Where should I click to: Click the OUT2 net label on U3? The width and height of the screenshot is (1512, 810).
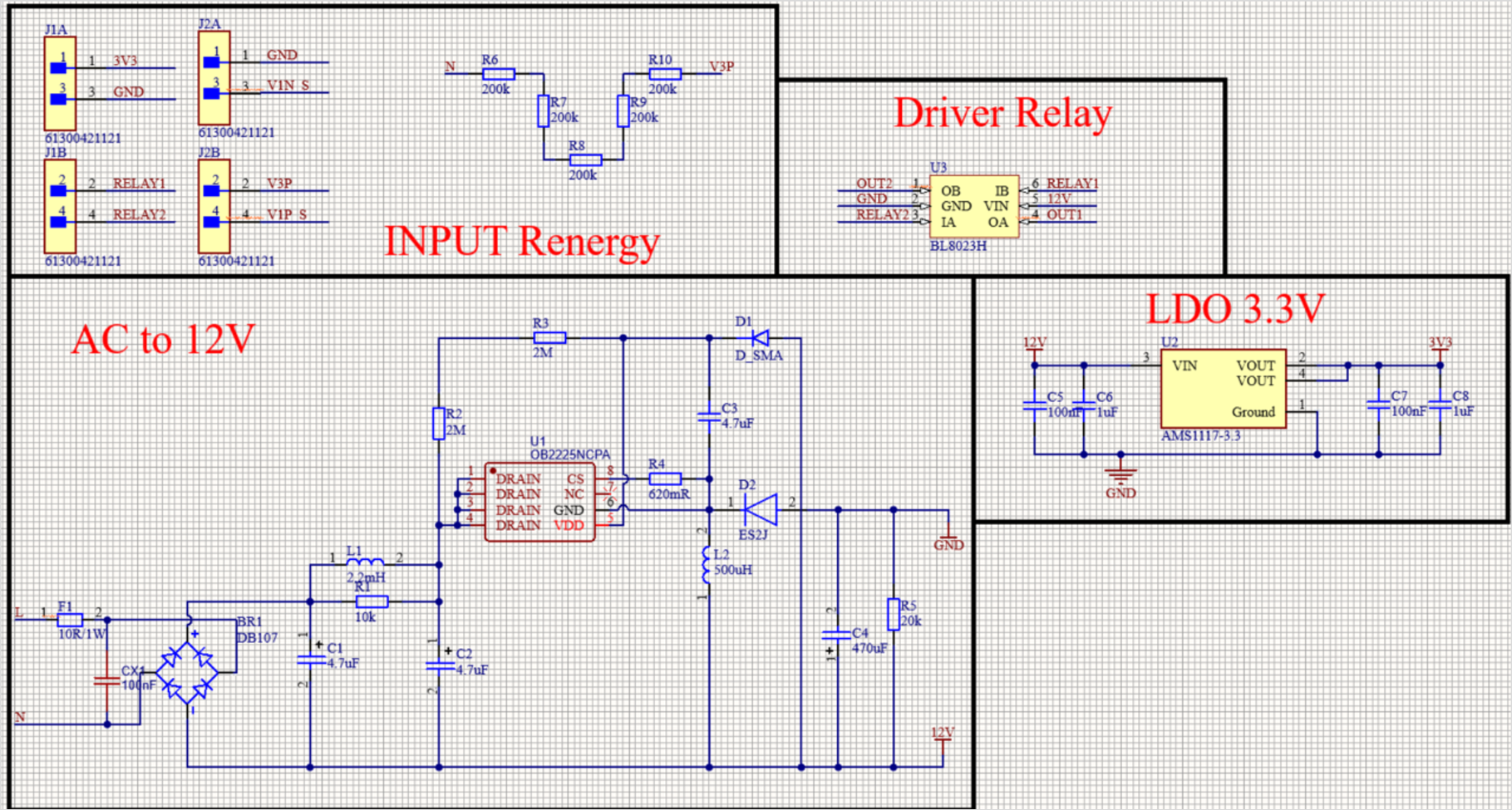[874, 184]
